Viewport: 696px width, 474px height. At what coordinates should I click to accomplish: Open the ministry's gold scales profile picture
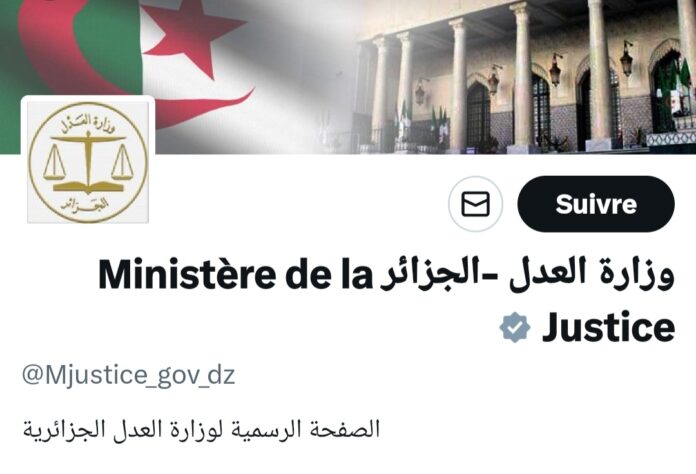click(x=88, y=162)
